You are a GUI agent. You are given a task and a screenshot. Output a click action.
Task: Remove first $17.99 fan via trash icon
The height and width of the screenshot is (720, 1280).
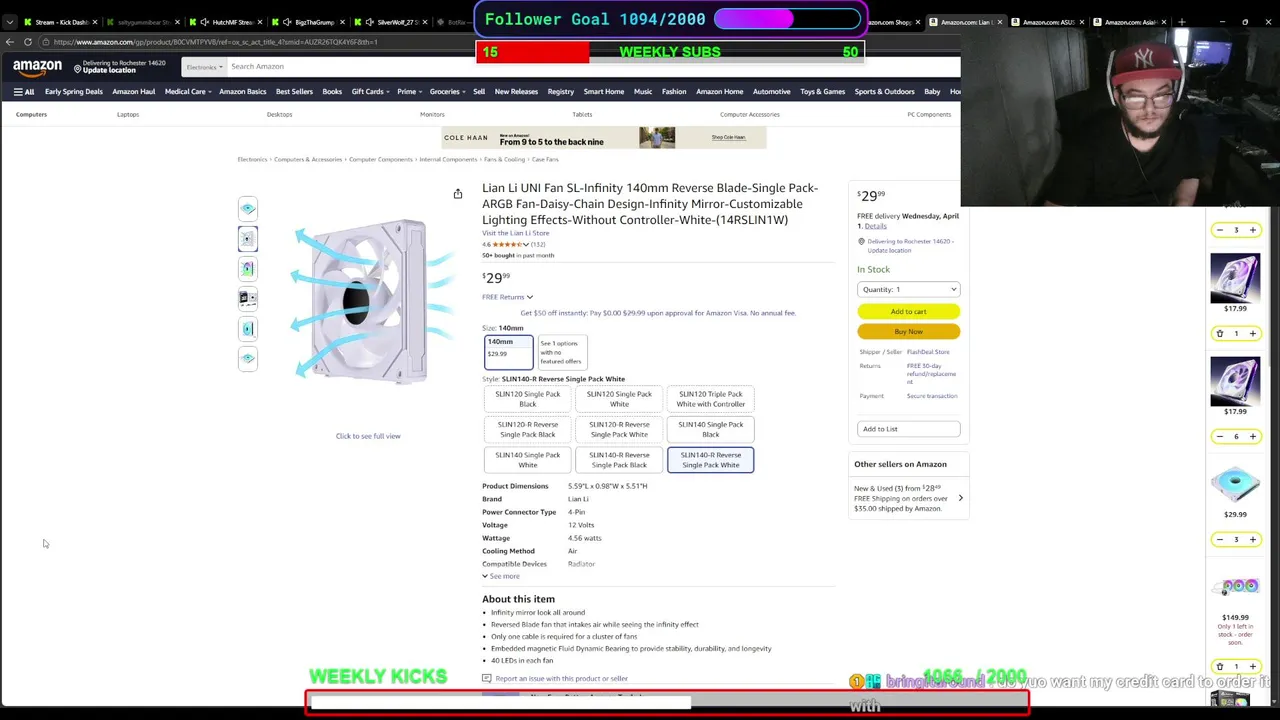click(x=1219, y=333)
